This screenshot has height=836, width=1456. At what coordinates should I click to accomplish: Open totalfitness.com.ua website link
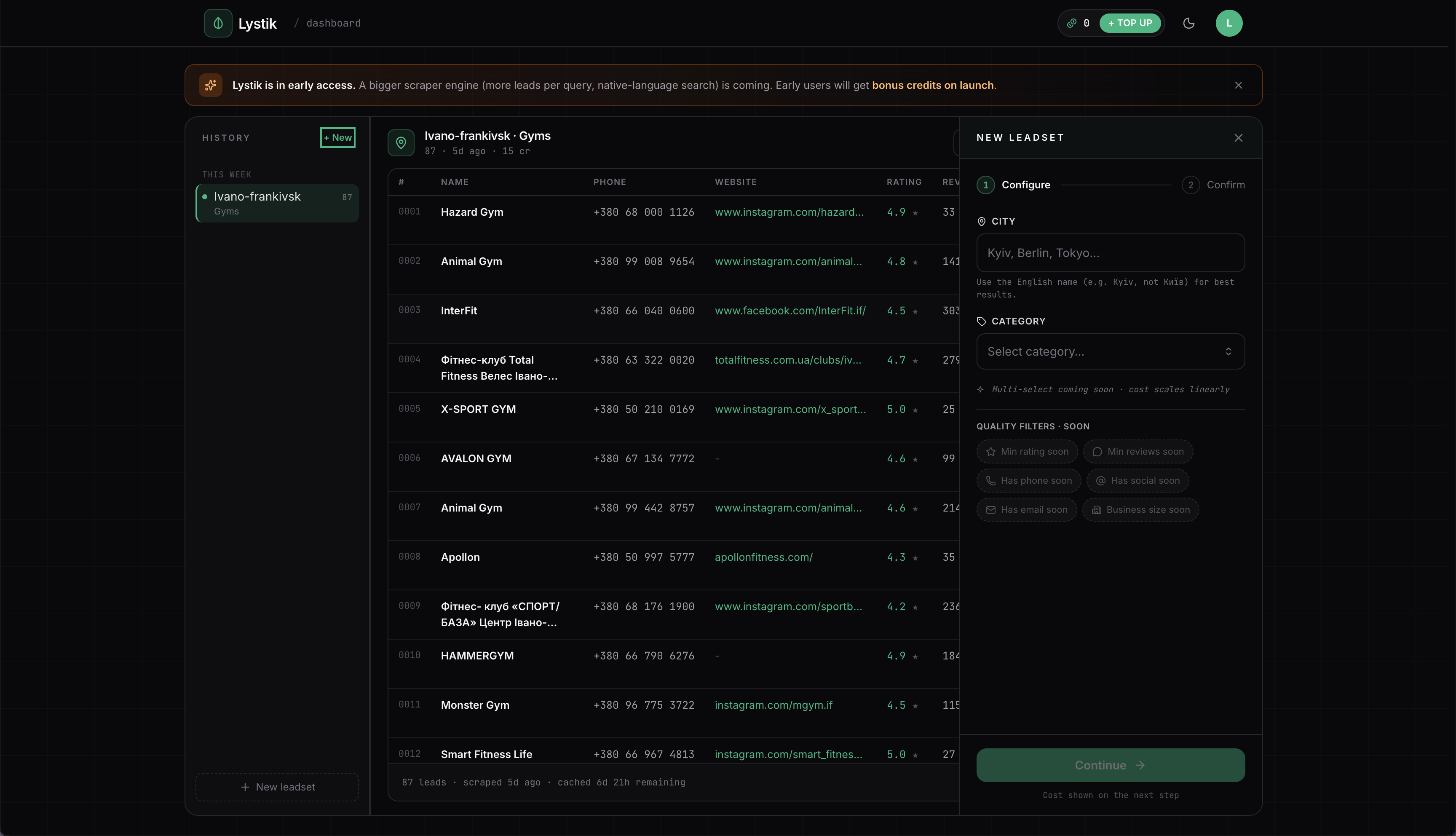pos(787,360)
